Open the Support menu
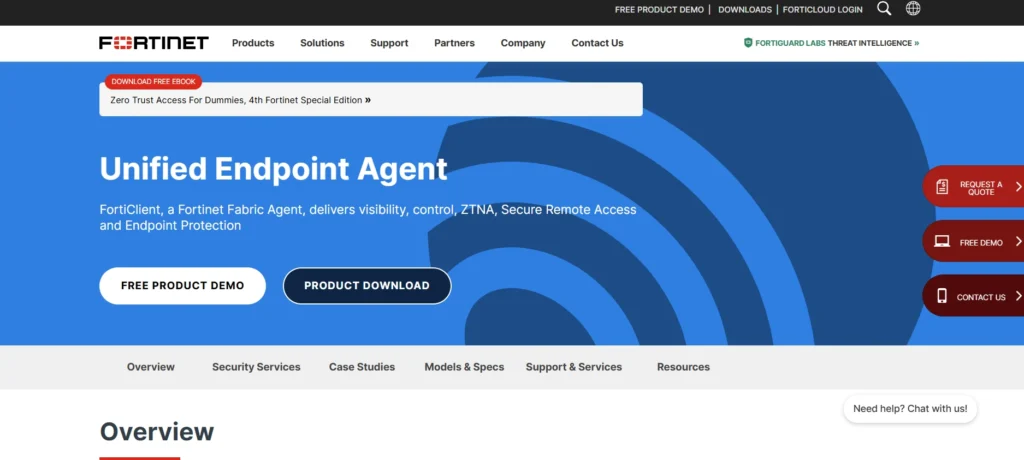Viewport: 1024px width, 460px height. (389, 43)
